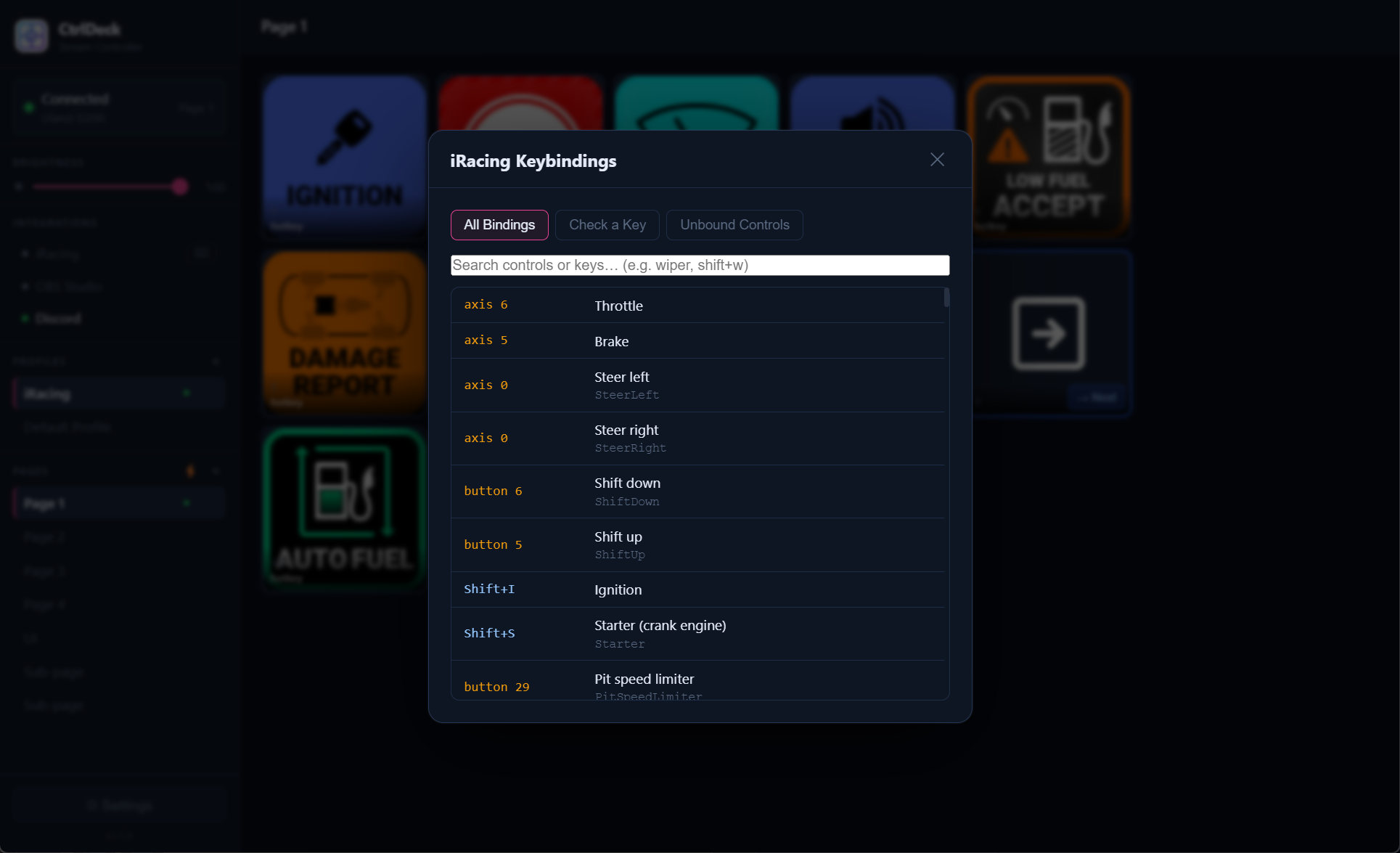Click the Steer right binding
1400x853 pixels.
(698, 438)
